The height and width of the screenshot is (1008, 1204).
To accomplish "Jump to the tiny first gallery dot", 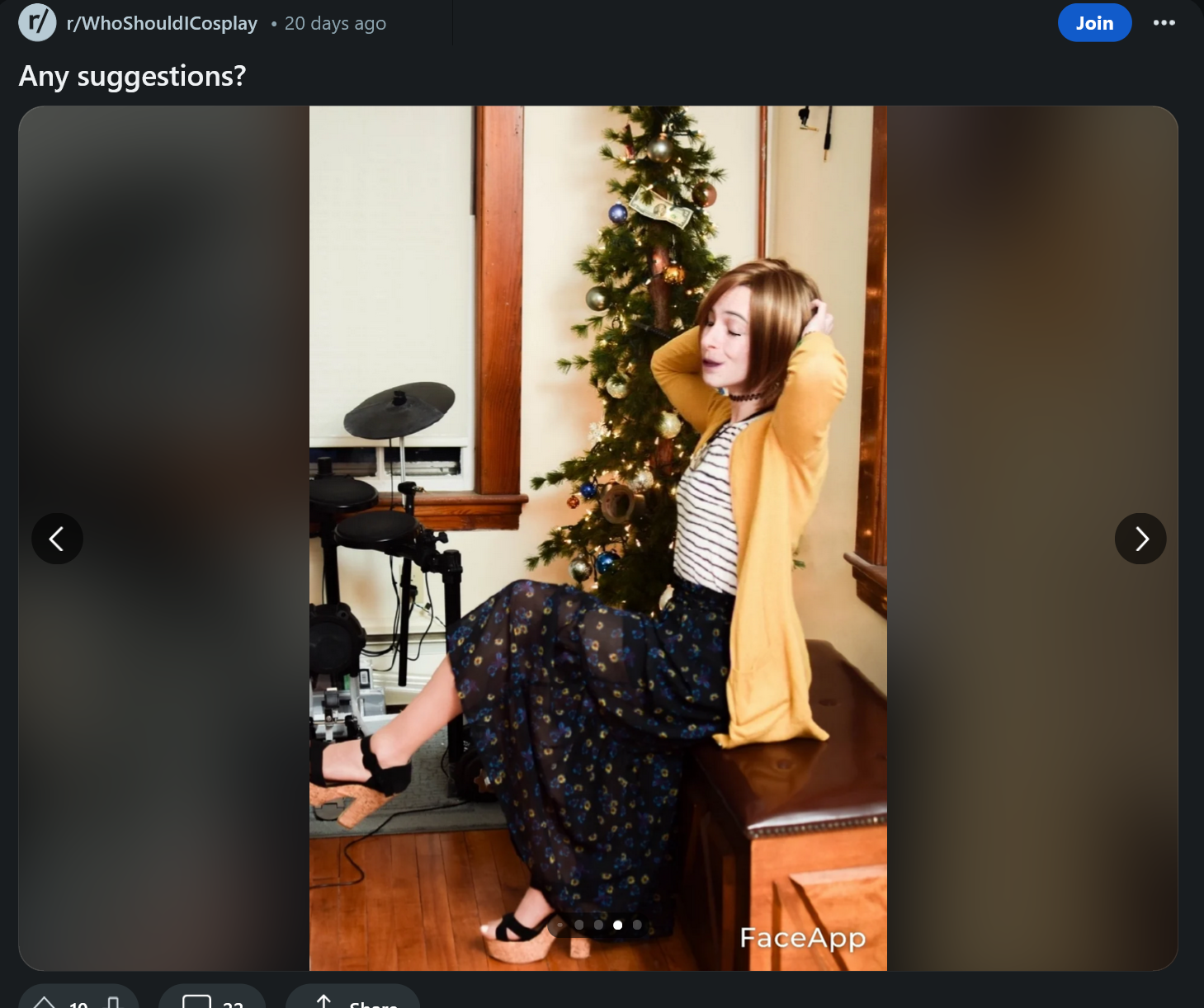I will pyautogui.click(x=561, y=925).
